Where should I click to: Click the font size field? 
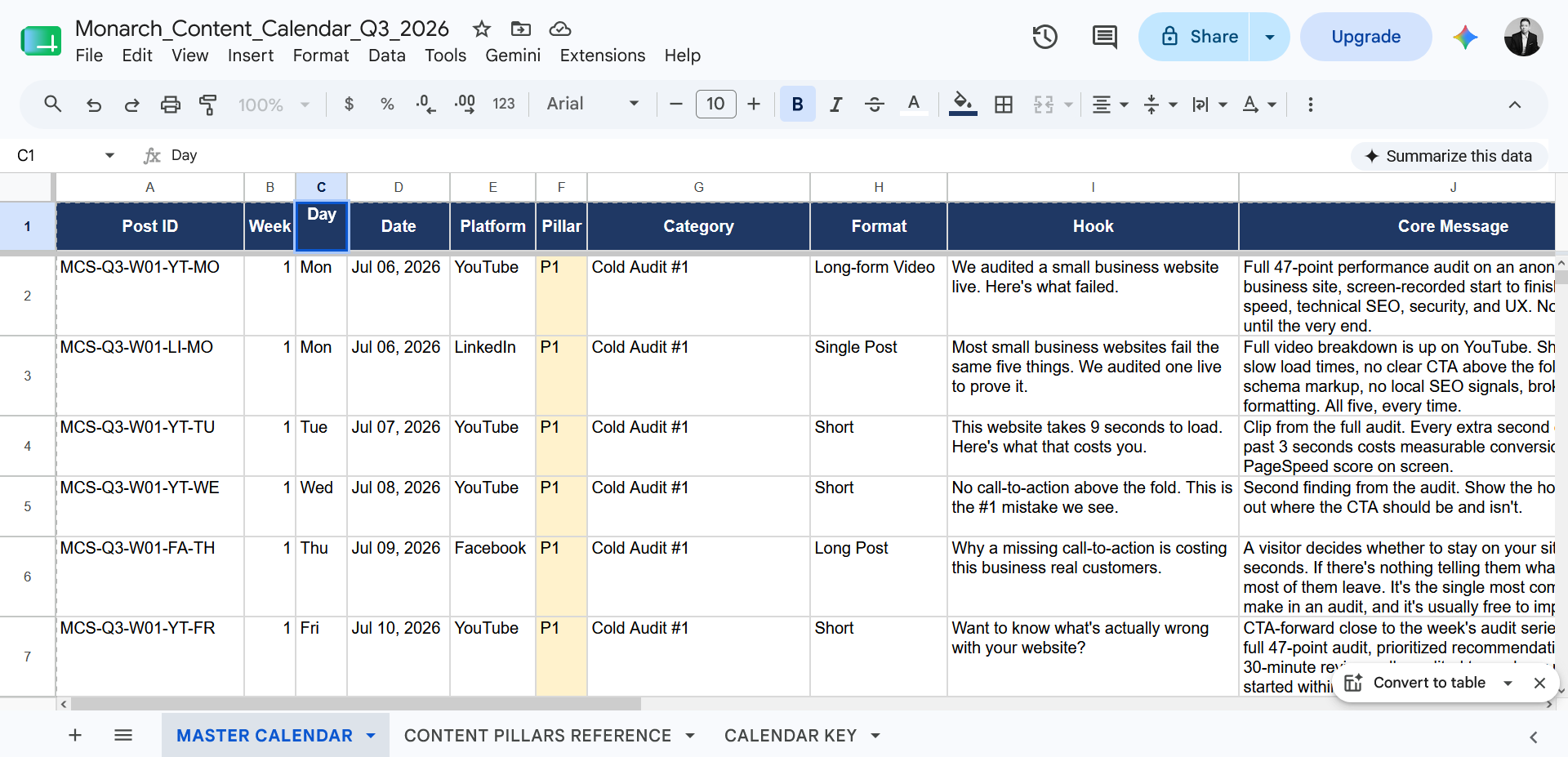(715, 105)
